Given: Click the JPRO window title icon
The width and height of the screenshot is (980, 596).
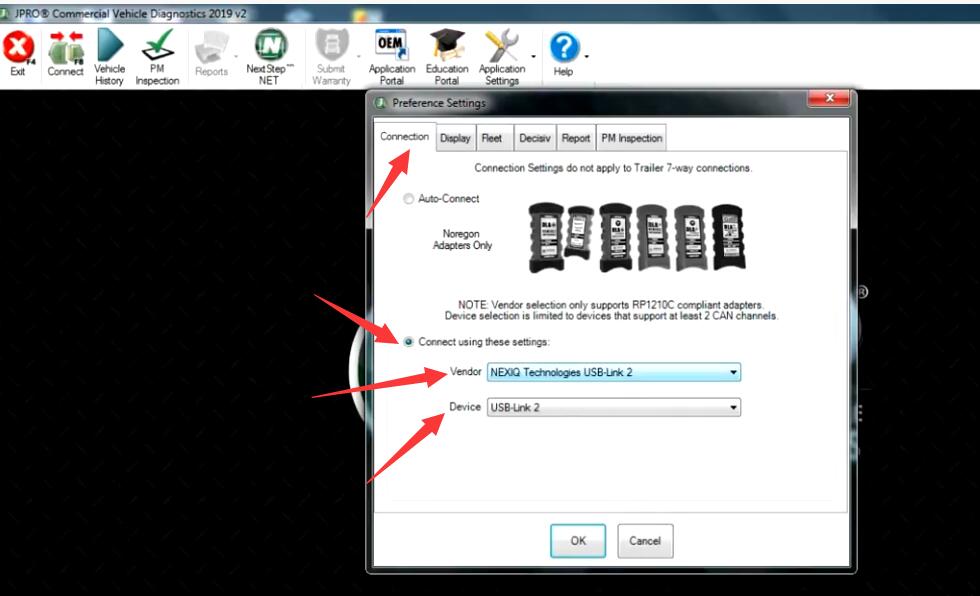Looking at the screenshot, I should pyautogui.click(x=5, y=12).
